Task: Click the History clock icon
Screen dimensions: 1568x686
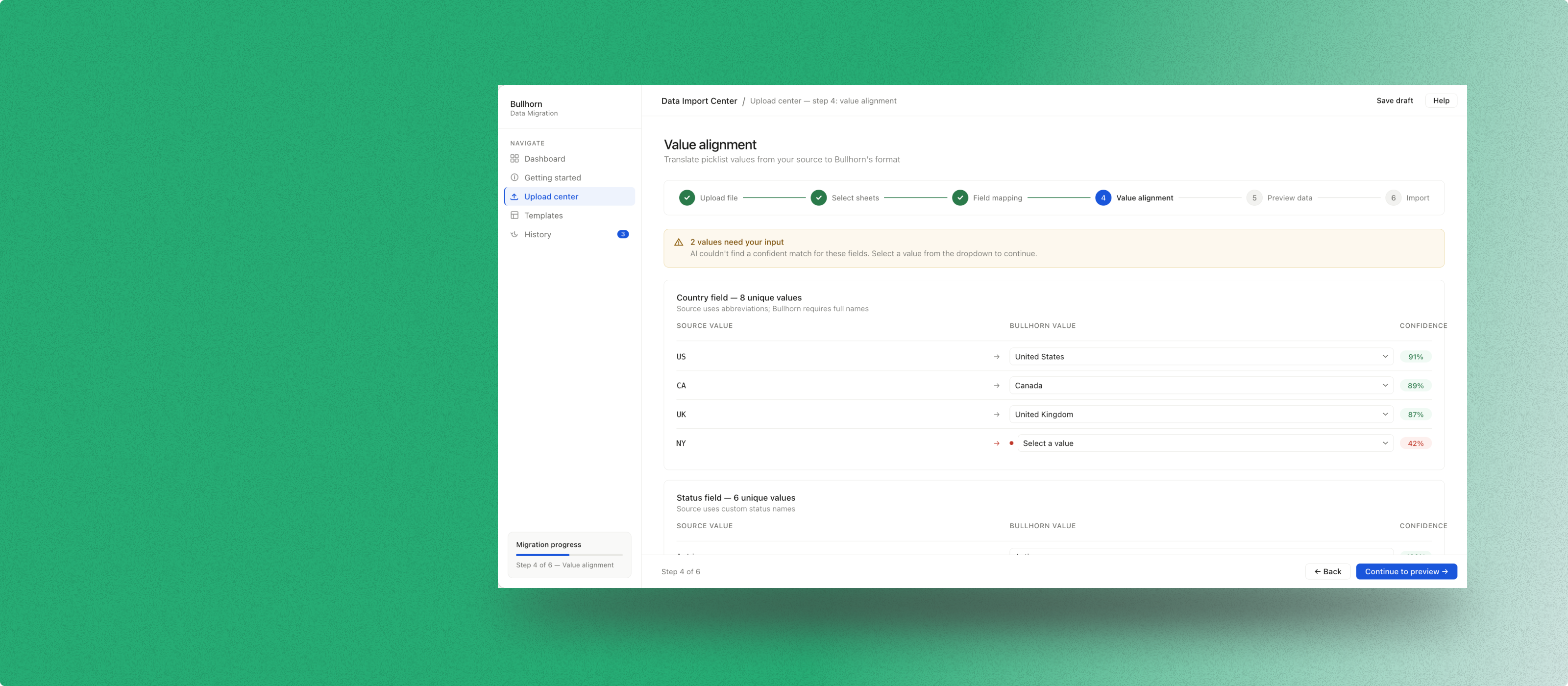Action: pos(514,234)
